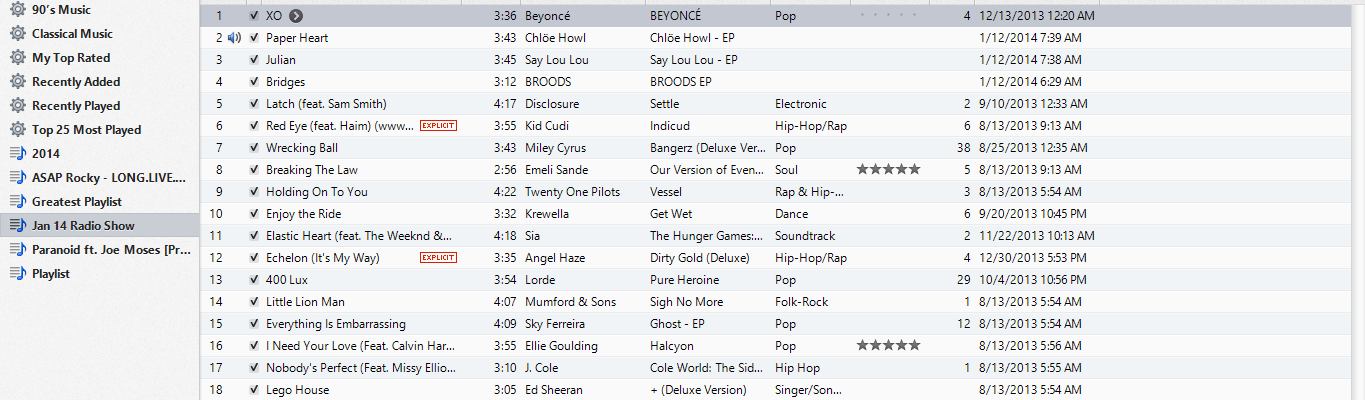Click the star rating for Breaking The Law

click(x=888, y=170)
